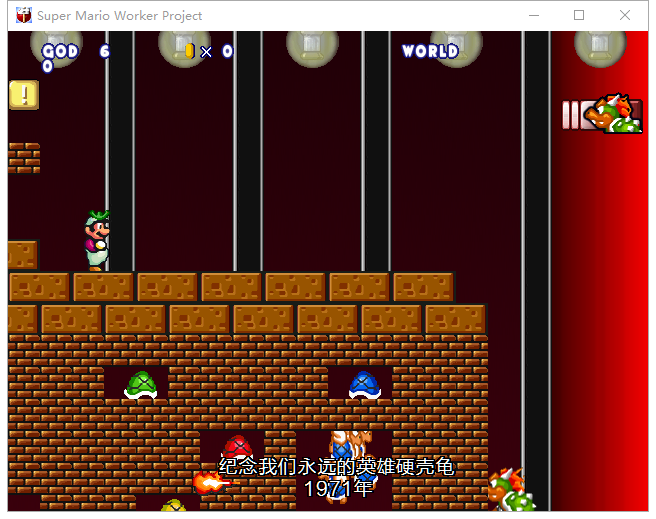Image resolution: width=656 pixels, height=519 pixels.
Task: Click the 1971年 subtitle text
Action: tap(338, 488)
